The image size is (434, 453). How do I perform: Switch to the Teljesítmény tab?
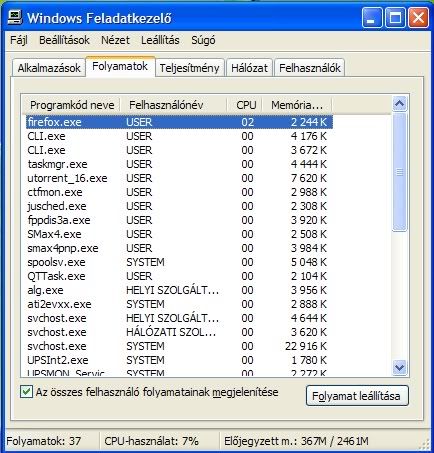tap(189, 68)
